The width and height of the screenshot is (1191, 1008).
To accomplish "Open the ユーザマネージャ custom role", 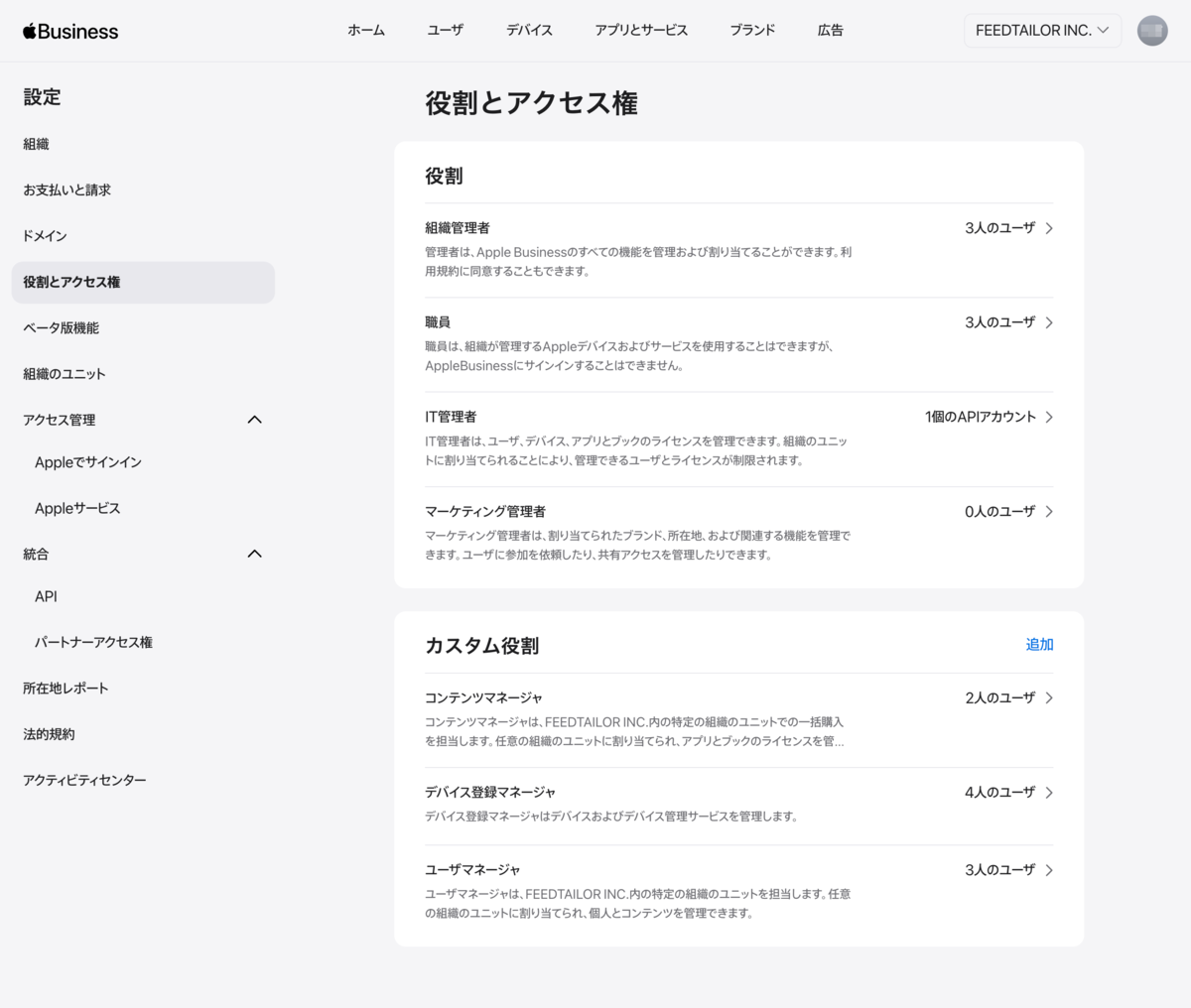I will tap(473, 870).
